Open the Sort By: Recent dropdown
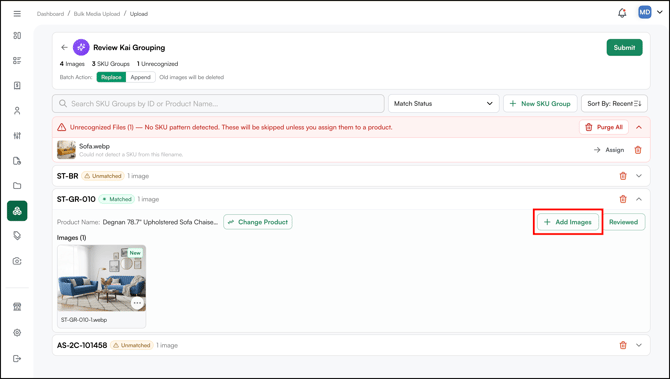Screen dimensions: 670x379 coord(614,103)
